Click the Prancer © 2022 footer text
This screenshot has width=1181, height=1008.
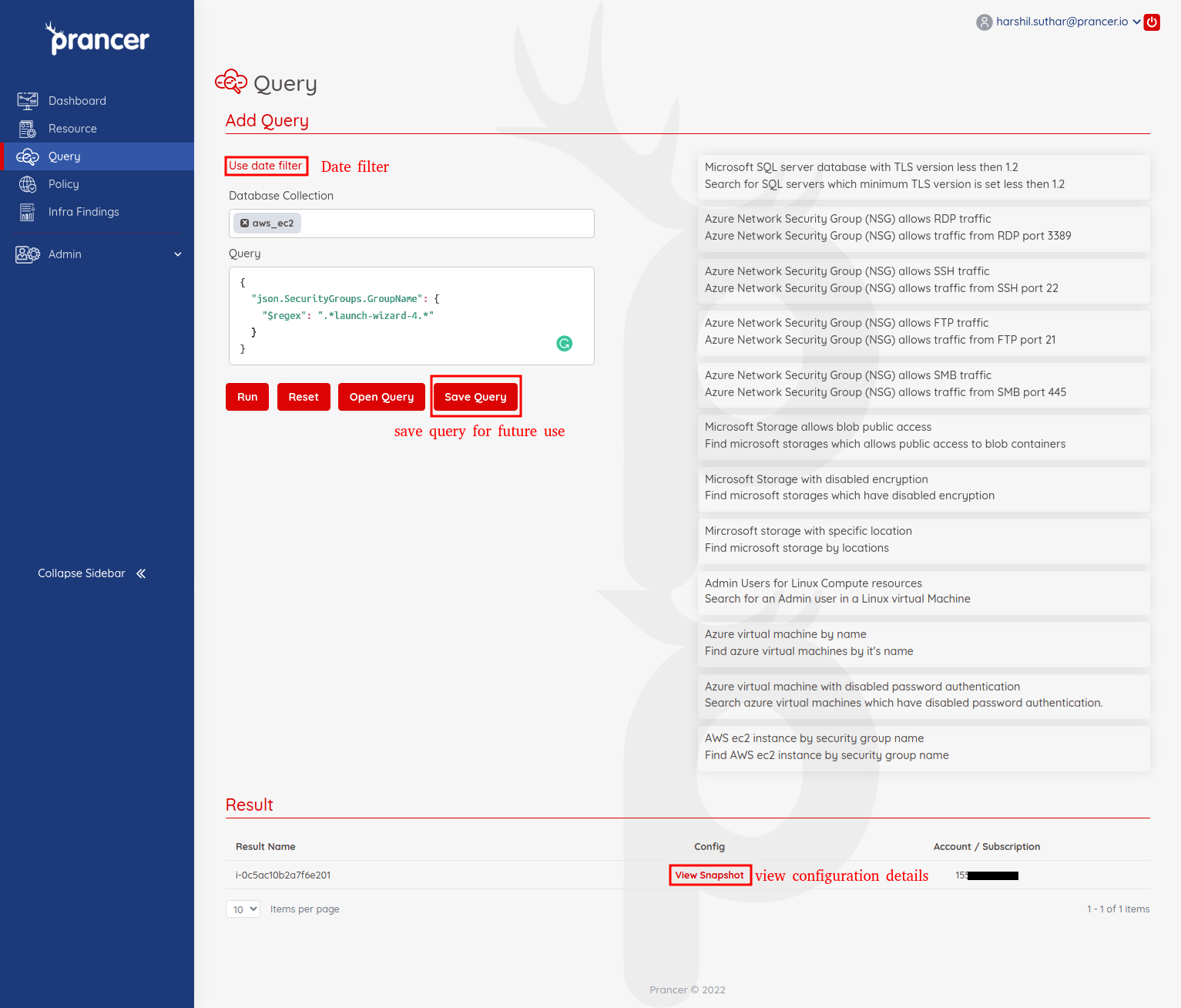(x=687, y=990)
